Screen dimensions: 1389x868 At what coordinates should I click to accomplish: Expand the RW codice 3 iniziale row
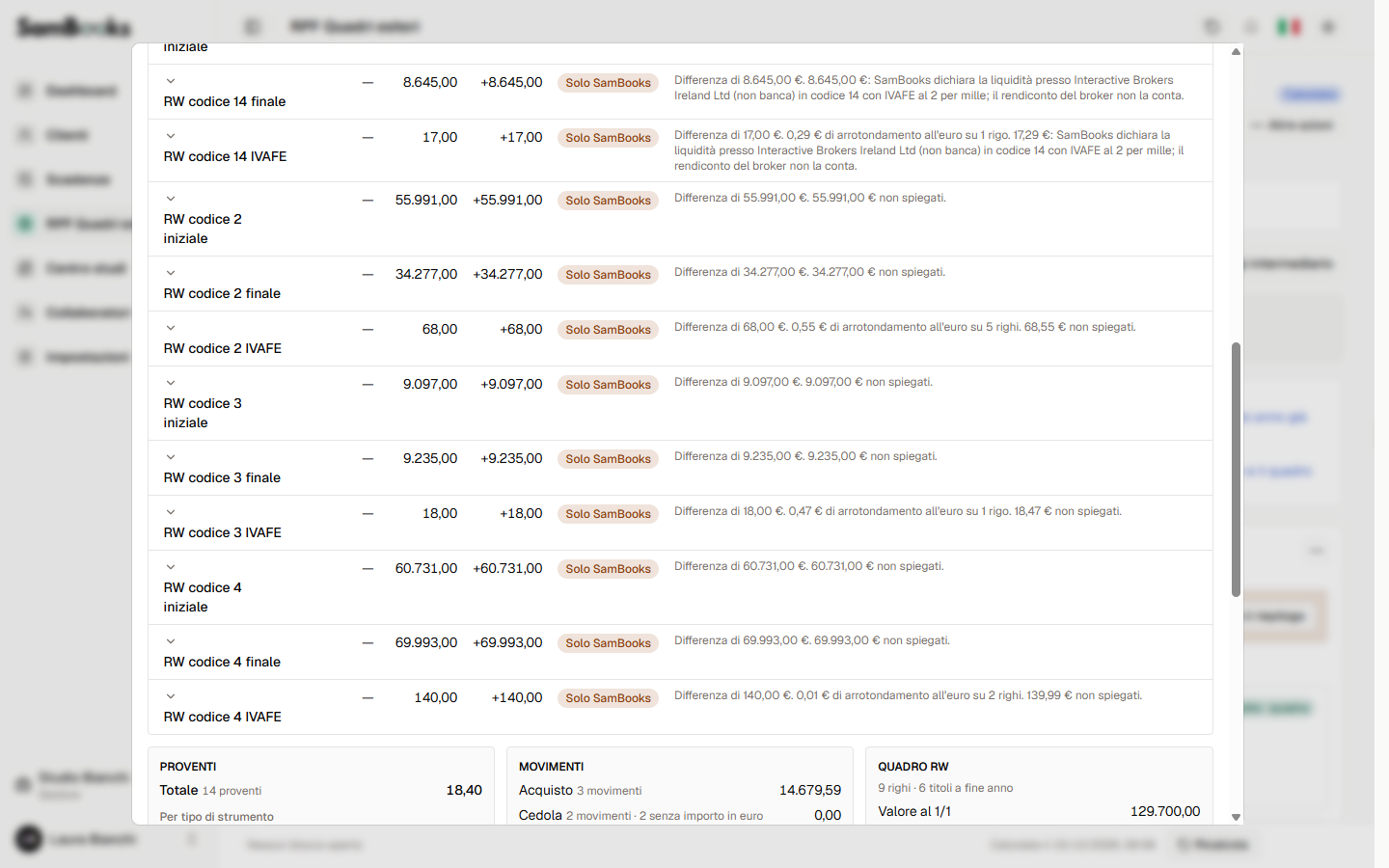pyautogui.click(x=171, y=384)
